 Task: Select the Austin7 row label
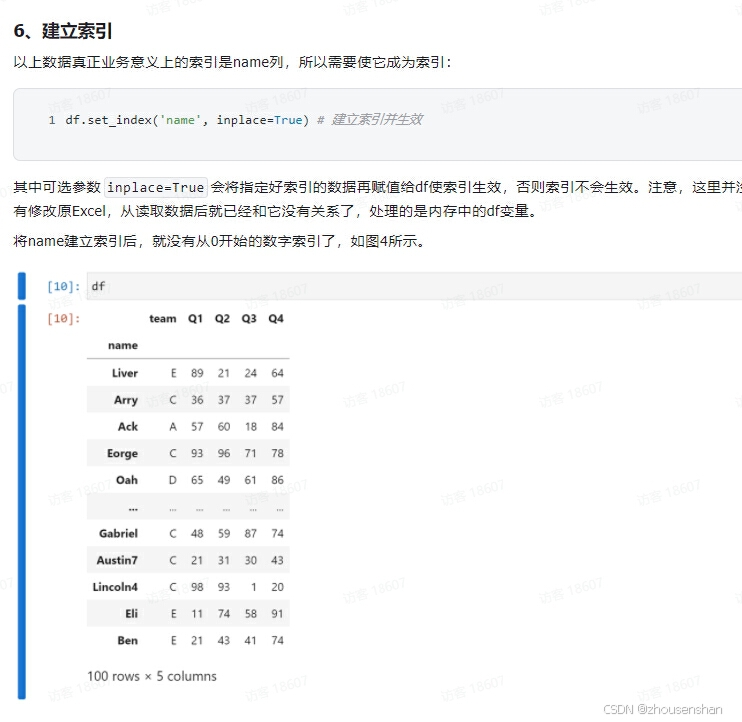117,560
